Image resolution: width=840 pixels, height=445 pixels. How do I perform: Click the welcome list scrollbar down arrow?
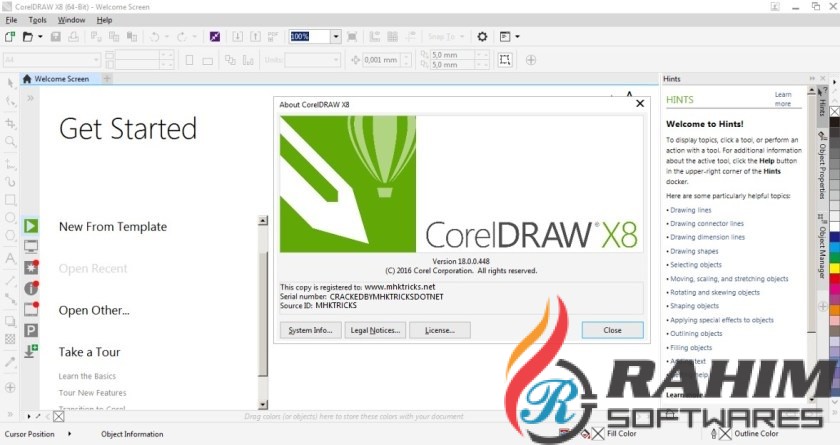(262, 405)
